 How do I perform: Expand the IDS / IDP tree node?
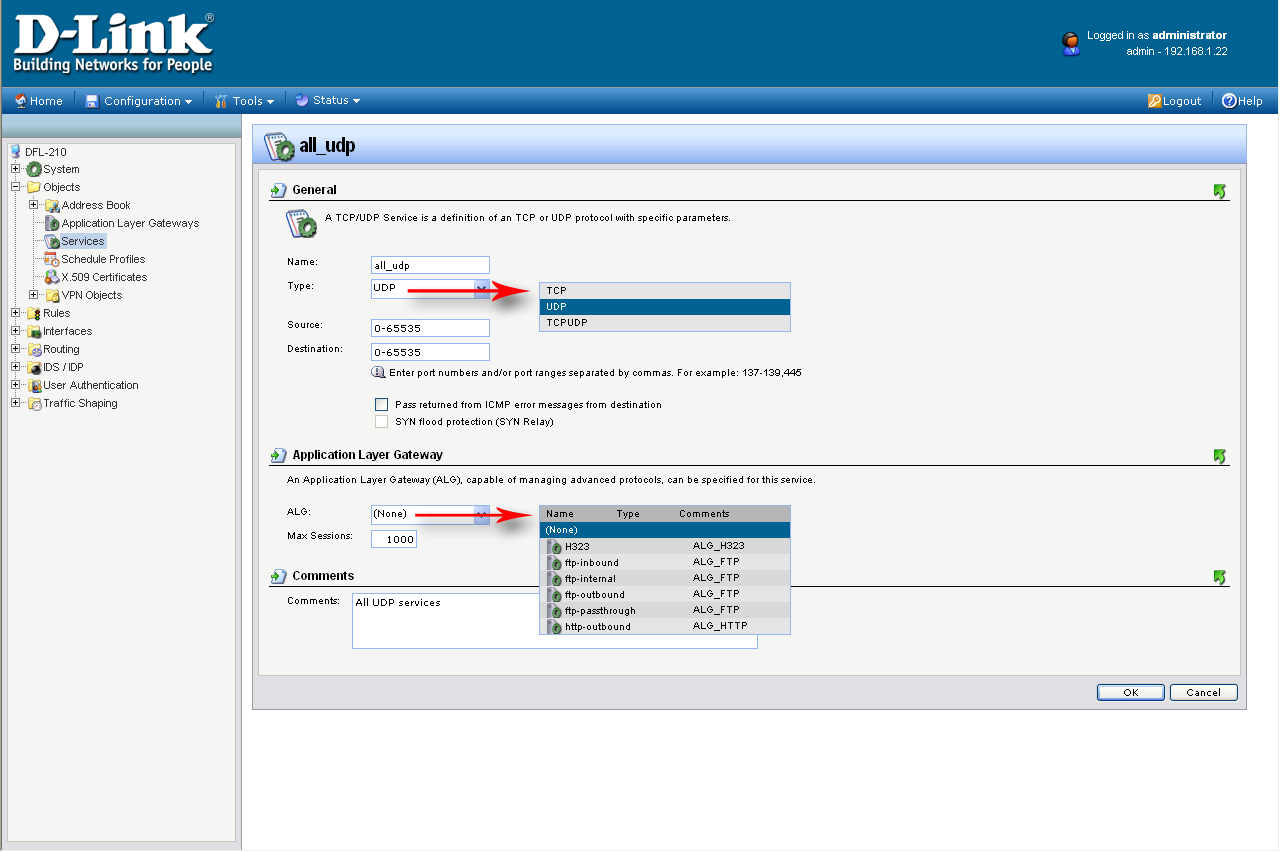(x=16, y=367)
